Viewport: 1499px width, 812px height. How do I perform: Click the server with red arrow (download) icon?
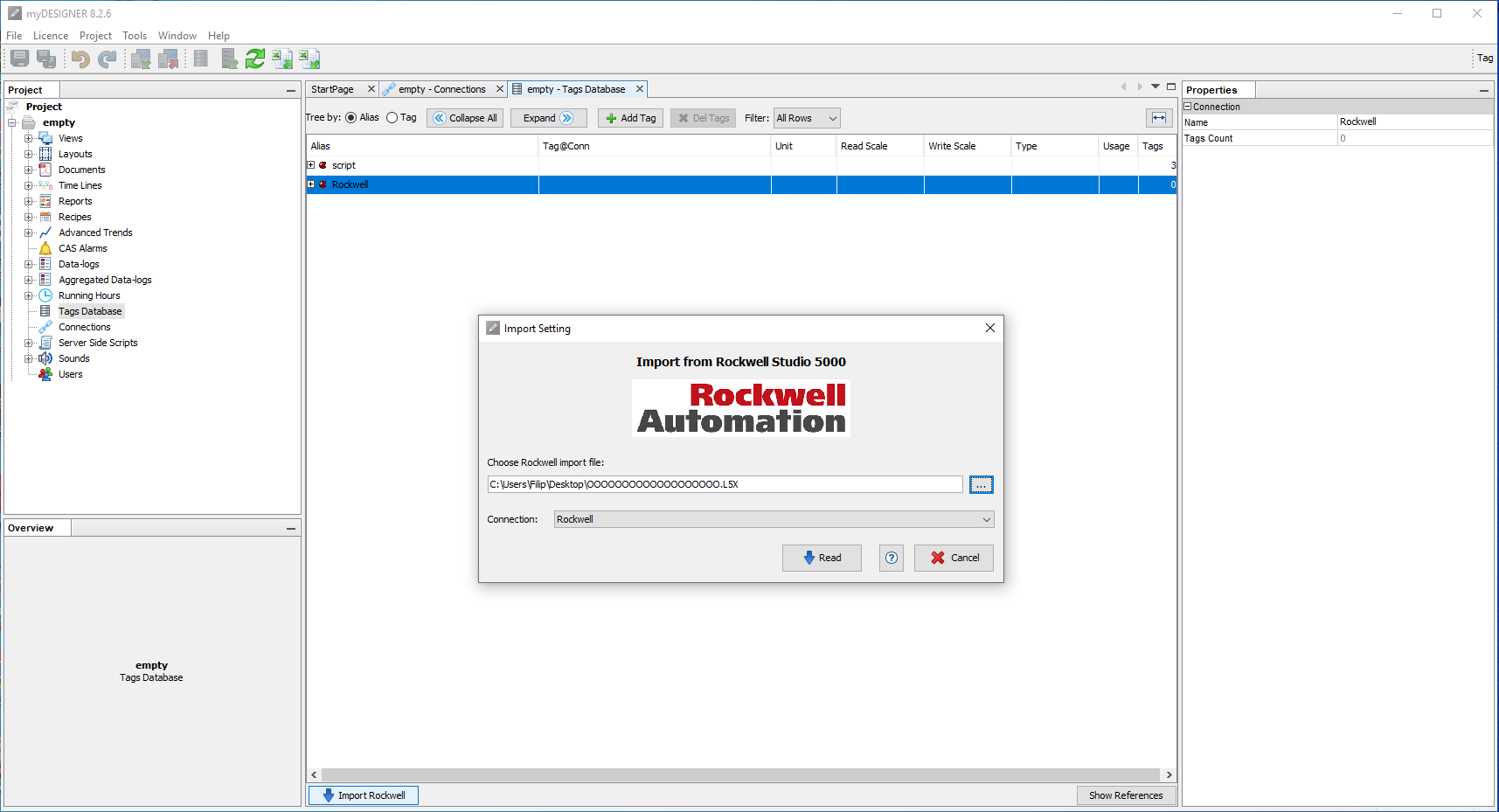coord(168,59)
